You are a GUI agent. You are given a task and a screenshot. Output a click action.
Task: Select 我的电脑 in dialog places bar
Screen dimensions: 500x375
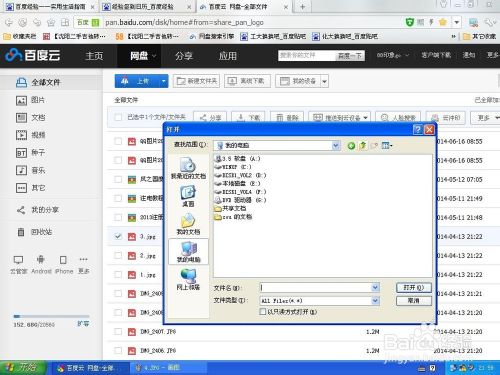click(x=188, y=252)
